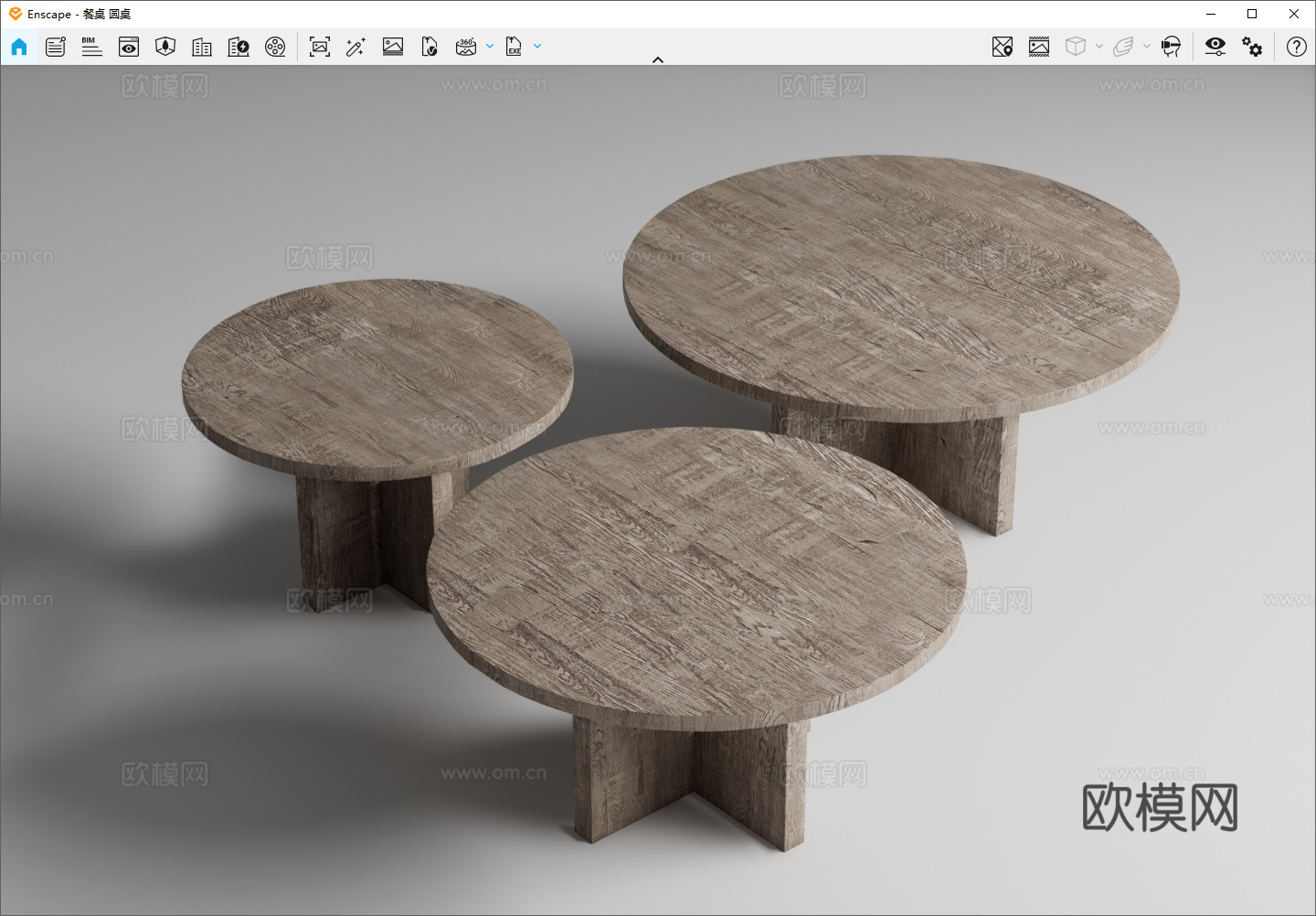1316x916 pixels.
Task: Click the grayed cube view mode icon
Action: click(1076, 47)
